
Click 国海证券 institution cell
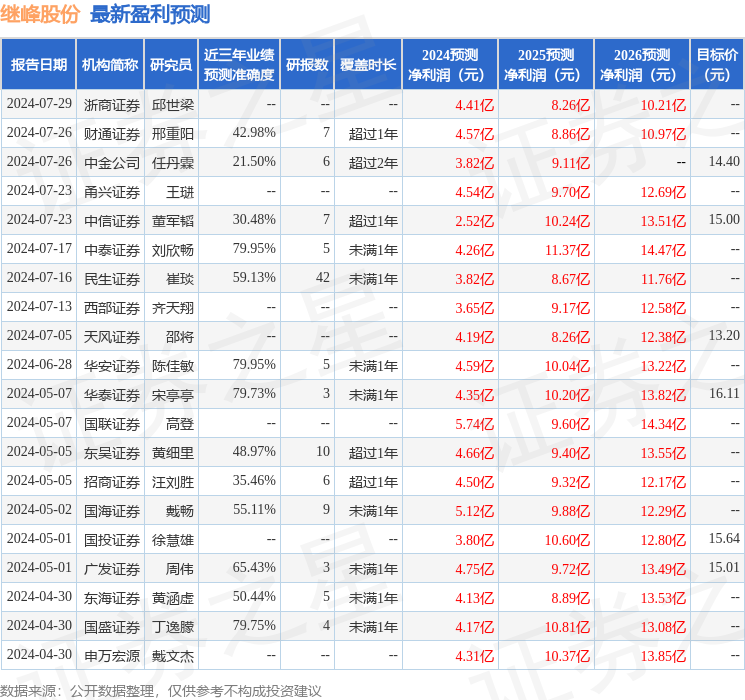click(112, 510)
